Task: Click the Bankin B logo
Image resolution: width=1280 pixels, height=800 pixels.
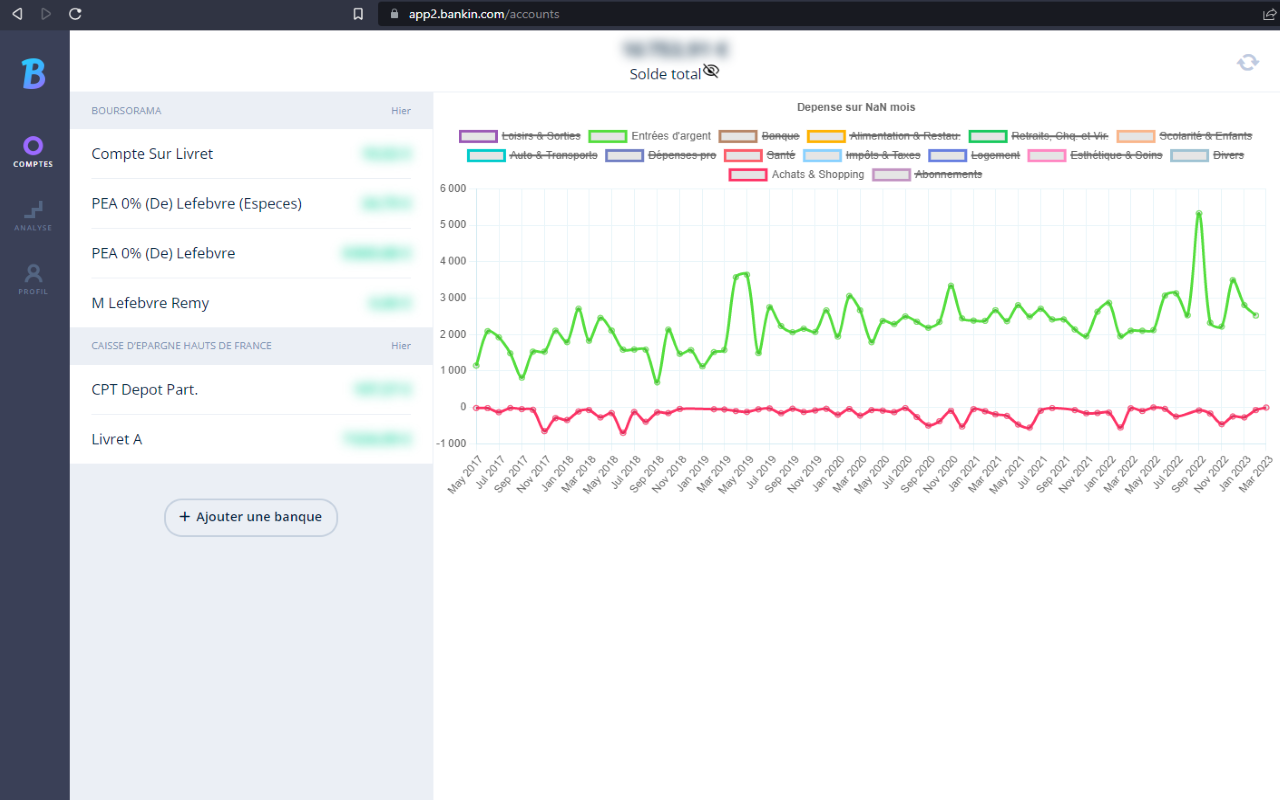Action: (34, 74)
